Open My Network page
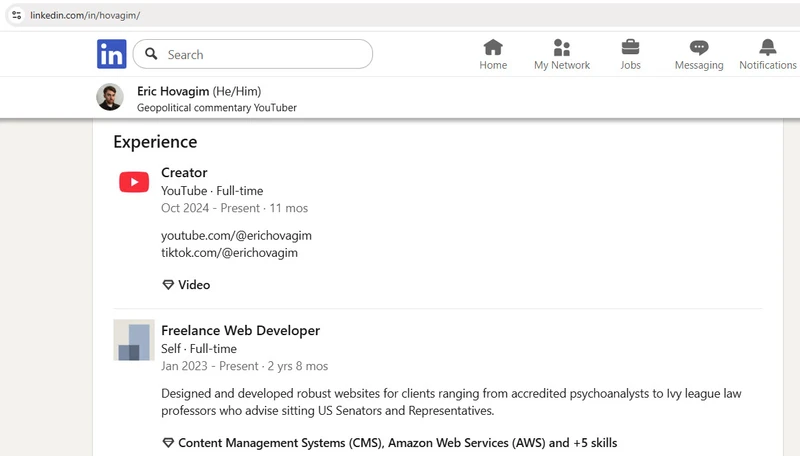The height and width of the screenshot is (456, 800). (x=562, y=55)
